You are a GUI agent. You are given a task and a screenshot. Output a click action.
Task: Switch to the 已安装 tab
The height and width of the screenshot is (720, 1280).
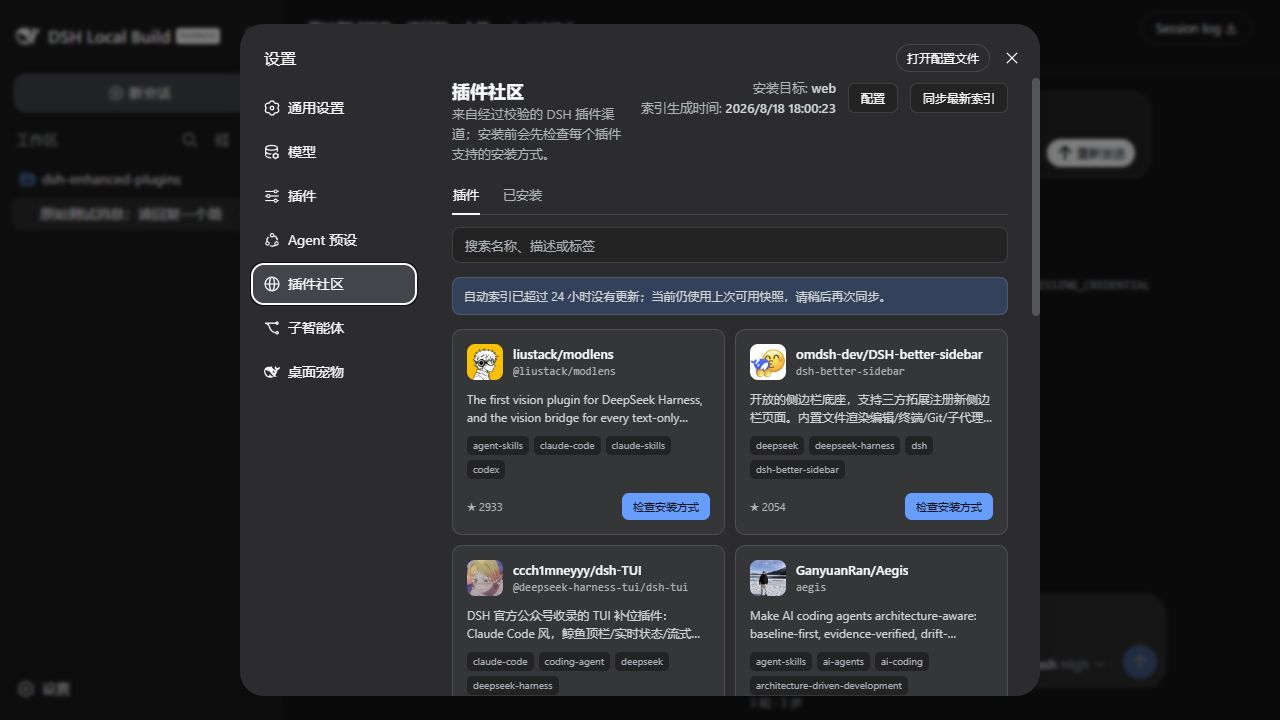point(522,195)
